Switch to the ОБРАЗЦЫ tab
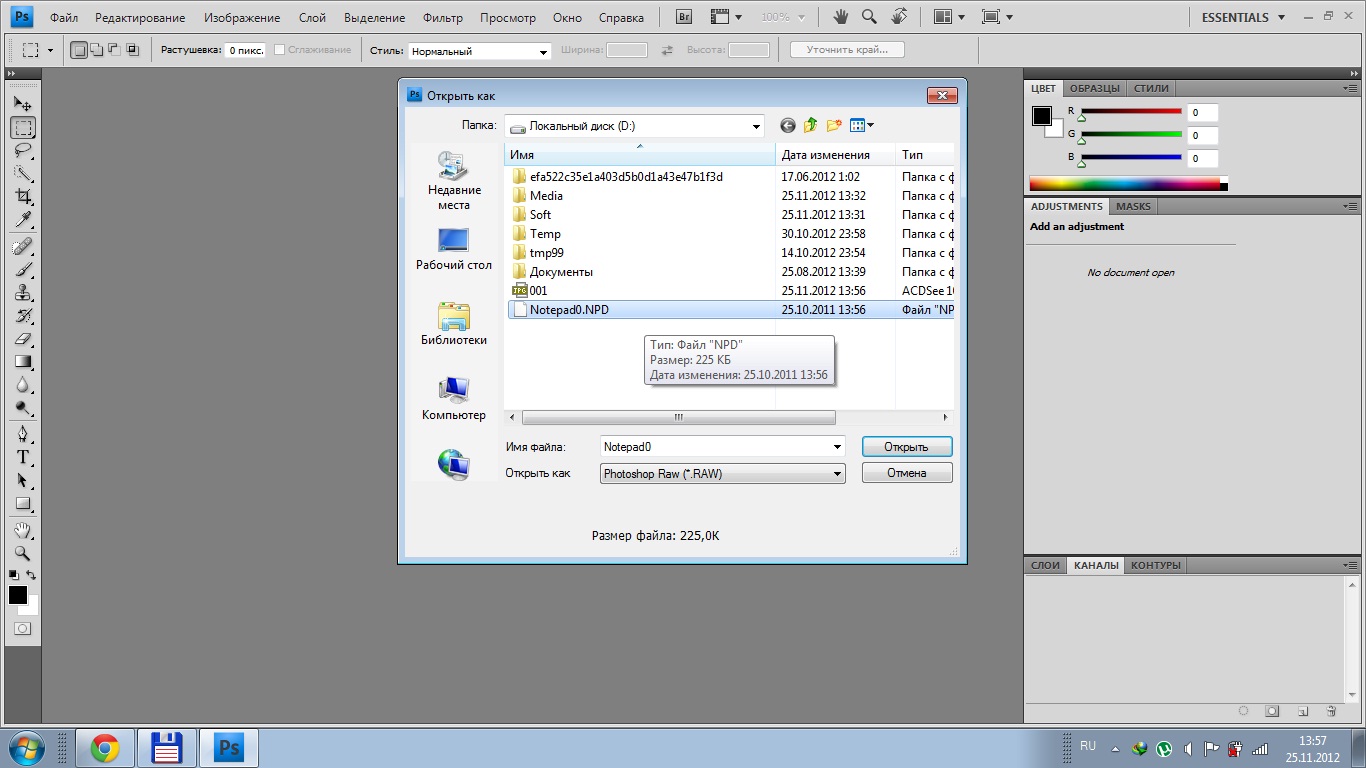Screen dimensions: 1366x768 tap(1095, 88)
